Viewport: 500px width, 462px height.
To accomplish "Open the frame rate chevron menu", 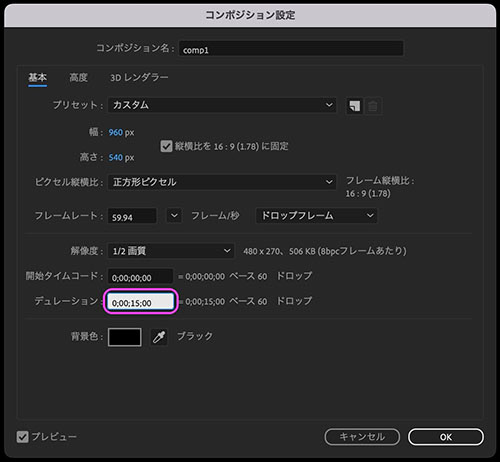I will tap(174, 216).
